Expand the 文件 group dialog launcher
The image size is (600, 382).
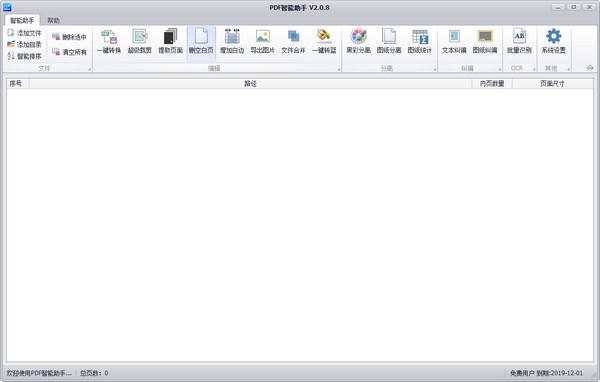click(90, 69)
